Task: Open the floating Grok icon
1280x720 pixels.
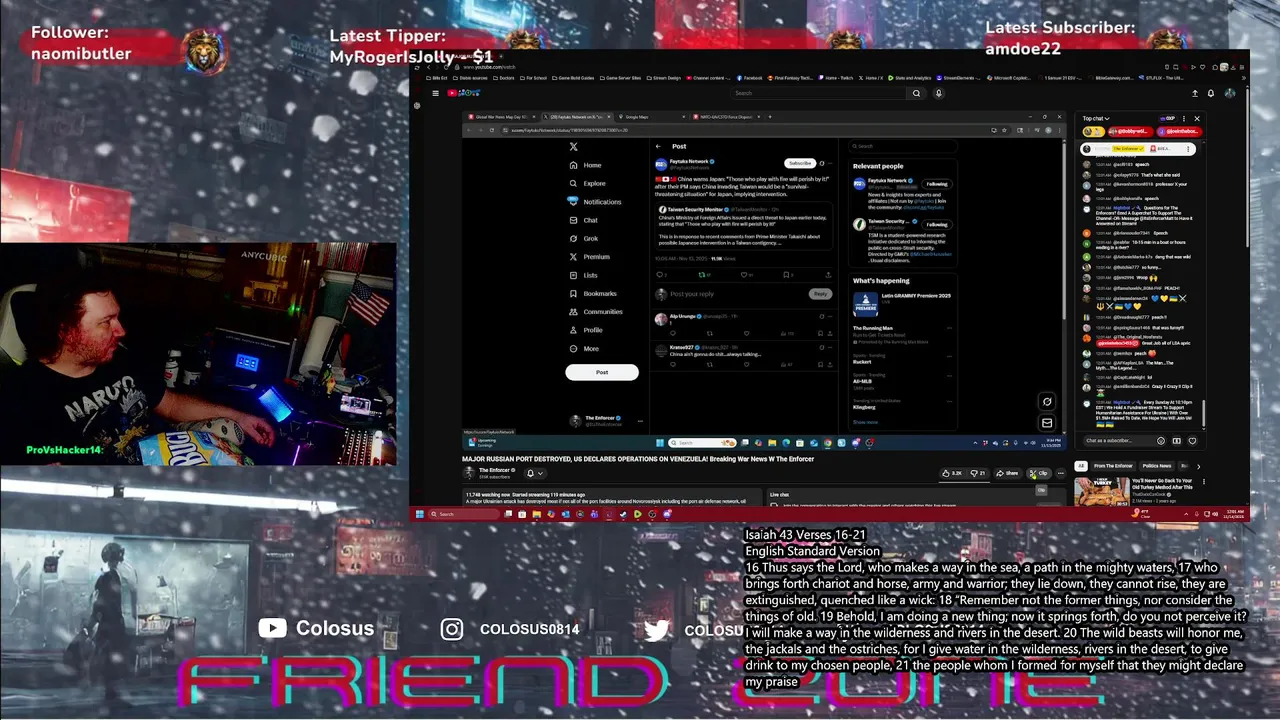Action: coord(1047,402)
